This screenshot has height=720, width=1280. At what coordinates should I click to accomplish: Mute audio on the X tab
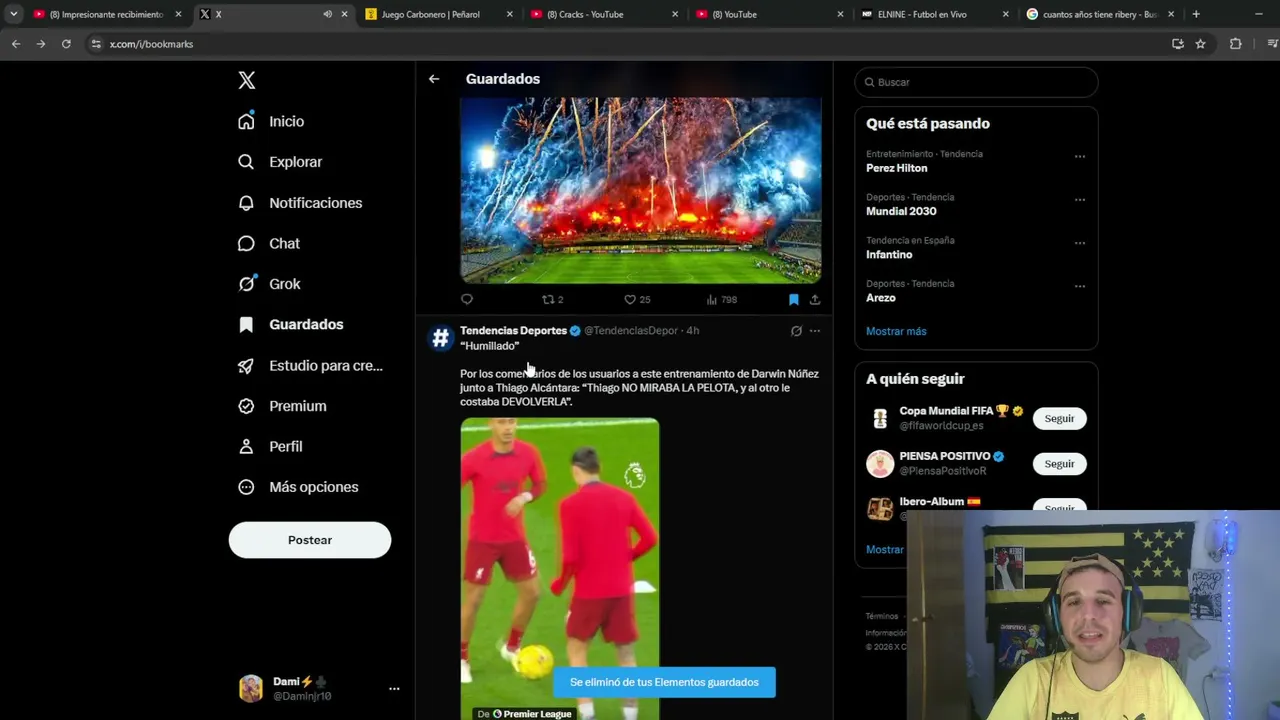pos(327,14)
